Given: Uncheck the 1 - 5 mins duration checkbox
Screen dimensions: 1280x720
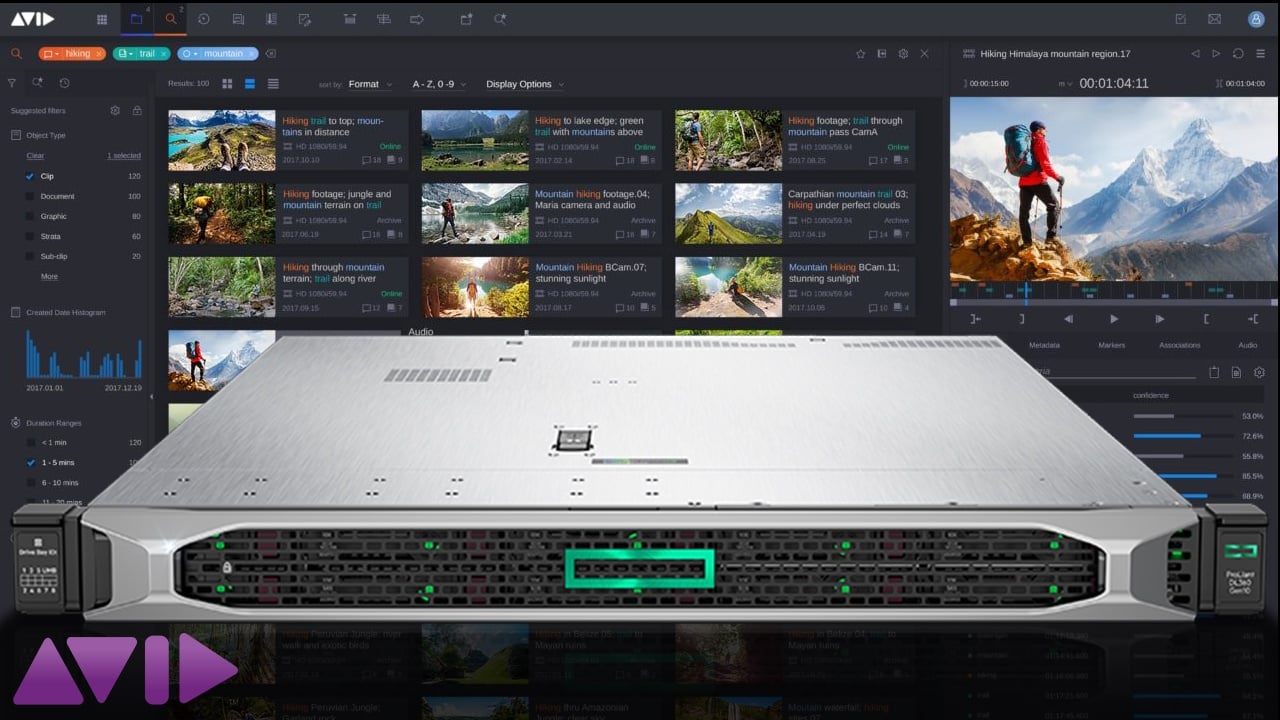Looking at the screenshot, I should [30, 462].
